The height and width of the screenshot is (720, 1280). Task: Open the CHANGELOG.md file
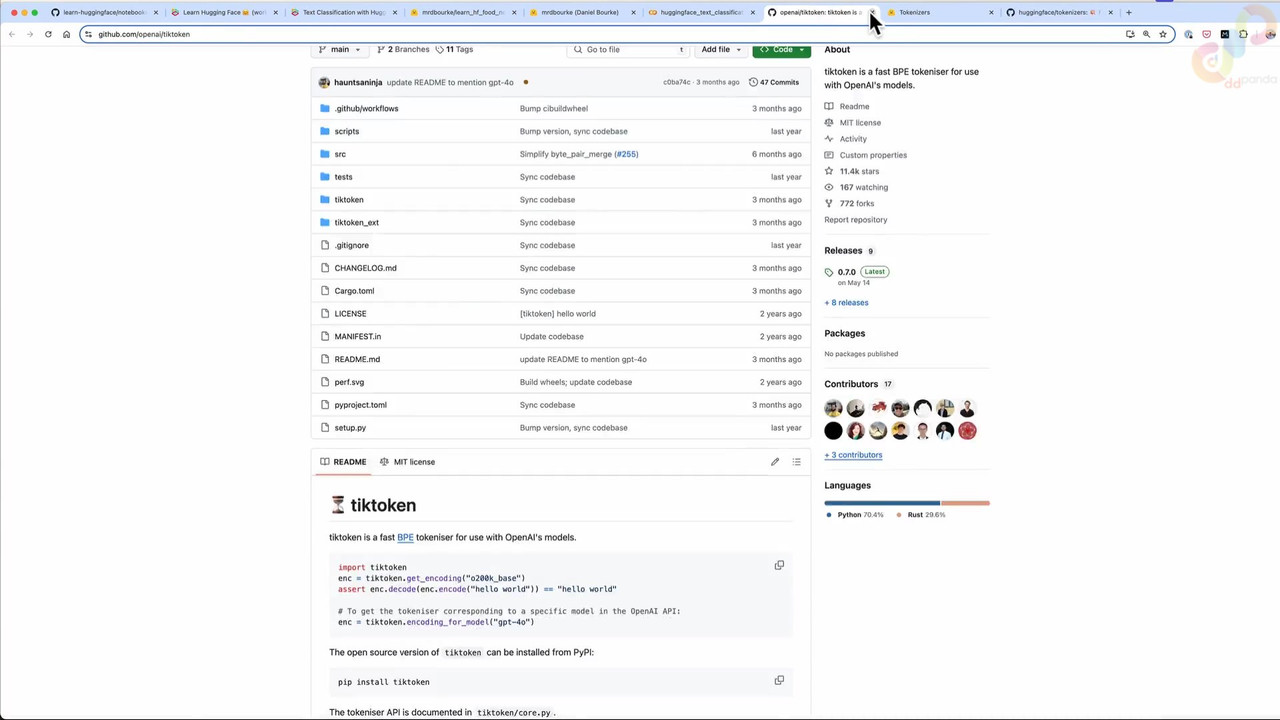[365, 268]
